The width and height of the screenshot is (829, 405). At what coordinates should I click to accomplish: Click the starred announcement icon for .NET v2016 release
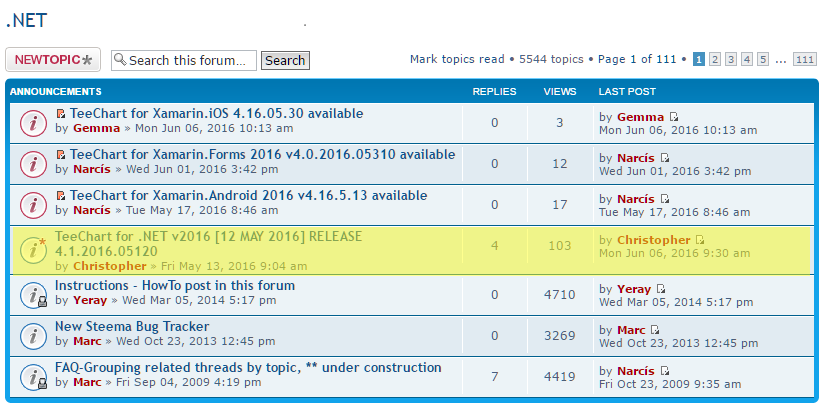[x=33, y=250]
